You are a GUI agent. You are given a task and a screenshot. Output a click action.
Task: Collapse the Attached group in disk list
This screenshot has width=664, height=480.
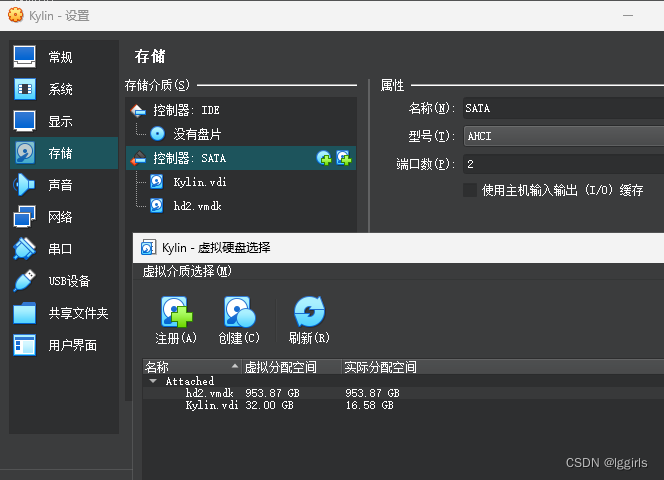click(x=153, y=381)
